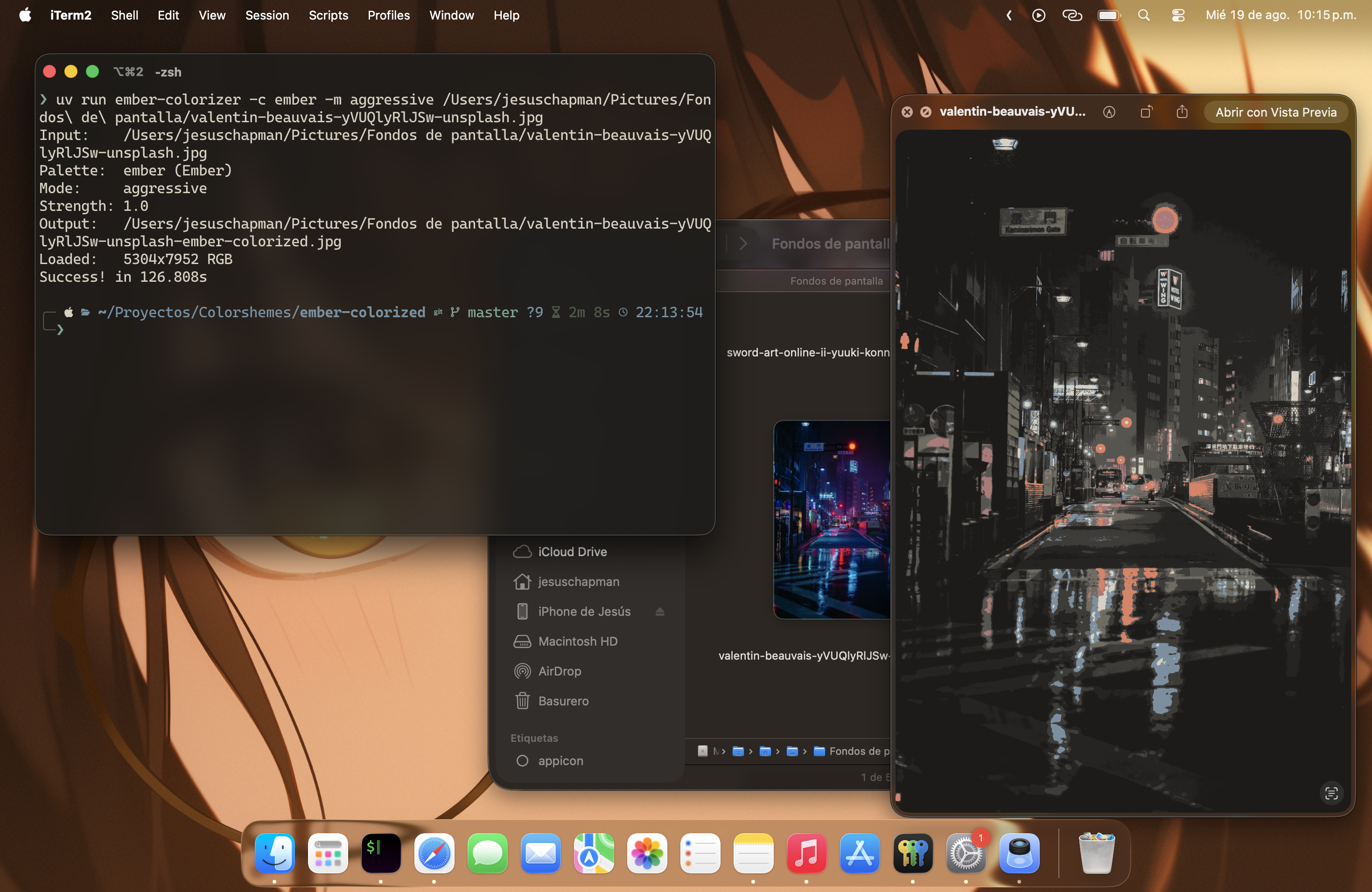Open Spotlight search in menu bar
Image resolution: width=1372 pixels, height=892 pixels.
pos(1144,15)
